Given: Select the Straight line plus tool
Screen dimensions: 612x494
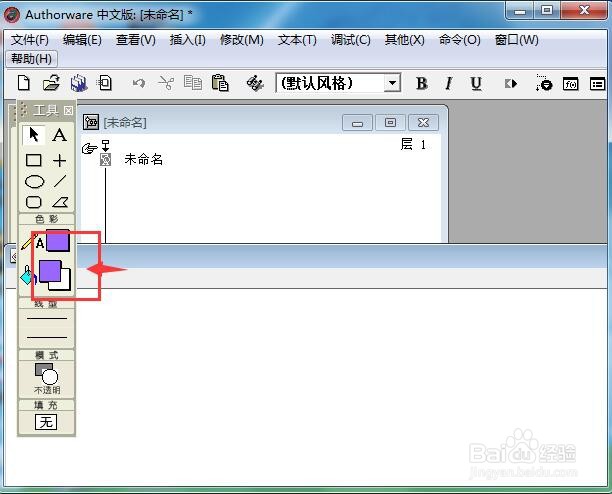Looking at the screenshot, I should click(x=59, y=160).
